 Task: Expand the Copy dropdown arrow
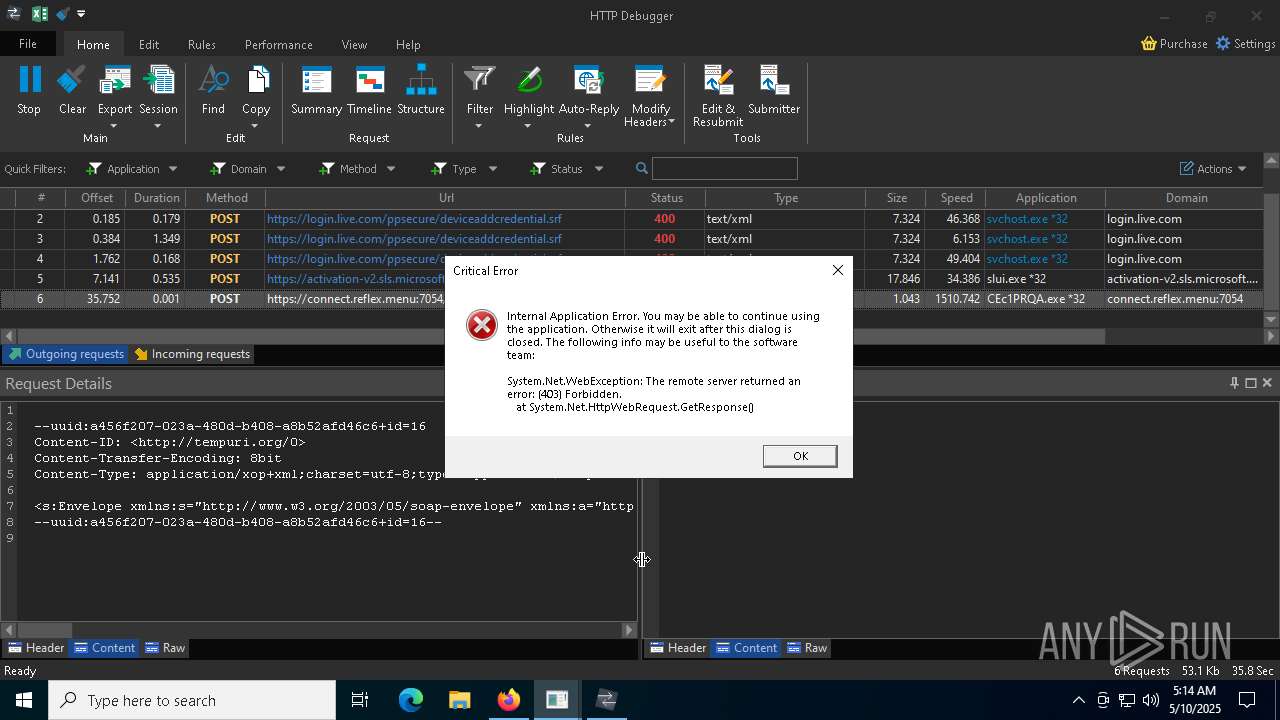coord(255,126)
